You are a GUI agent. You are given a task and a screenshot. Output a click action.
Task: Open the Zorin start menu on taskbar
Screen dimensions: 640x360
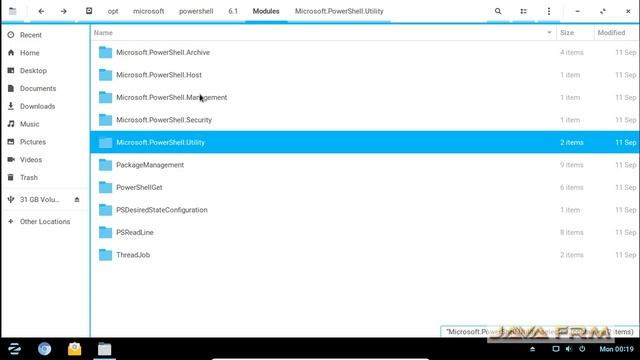pyautogui.click(x=14, y=349)
